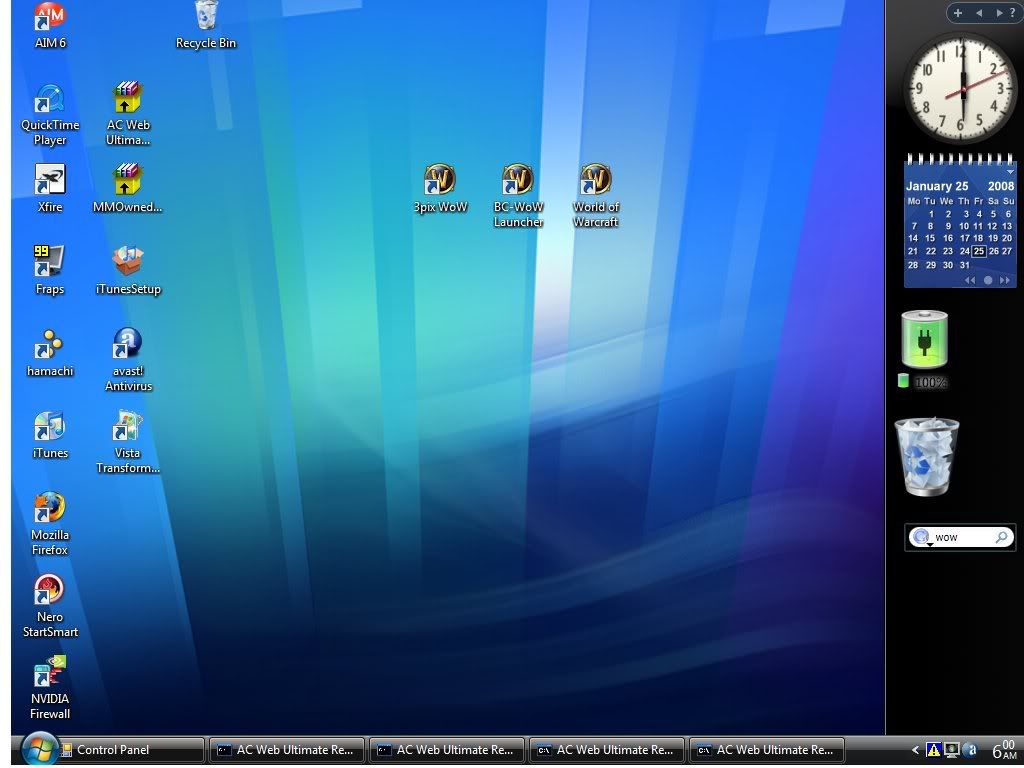The height and width of the screenshot is (768, 1024).
Task: Select date 9 in the calendar gadget
Action: click(x=948, y=226)
